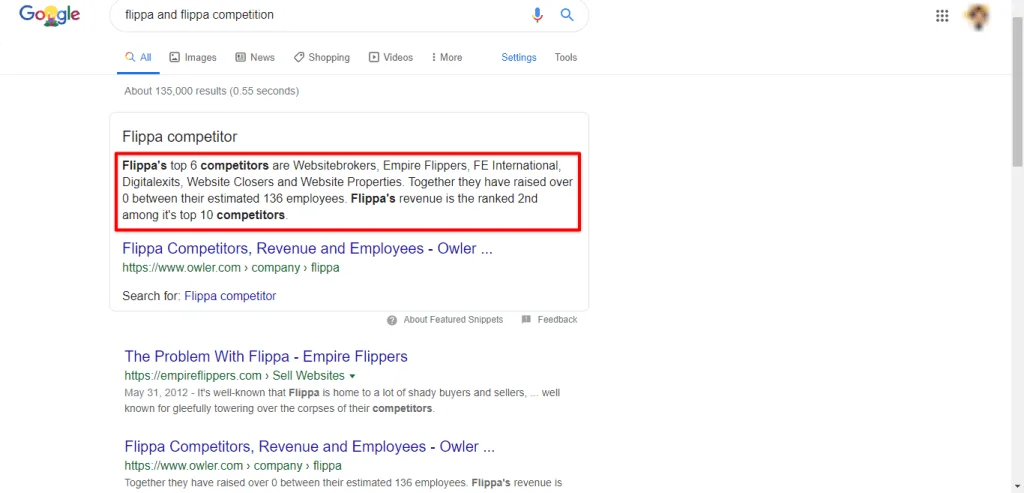This screenshot has height=493, width=1024.
Task: Click the Google logo
Action: click(50, 14)
